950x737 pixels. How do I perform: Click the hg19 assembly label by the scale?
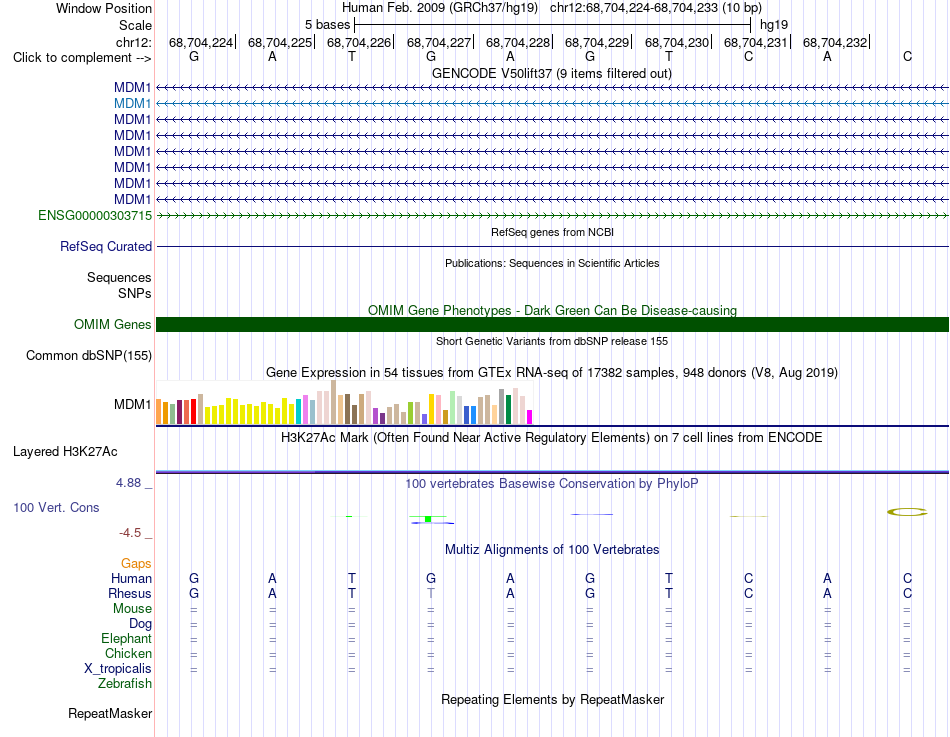(x=774, y=25)
